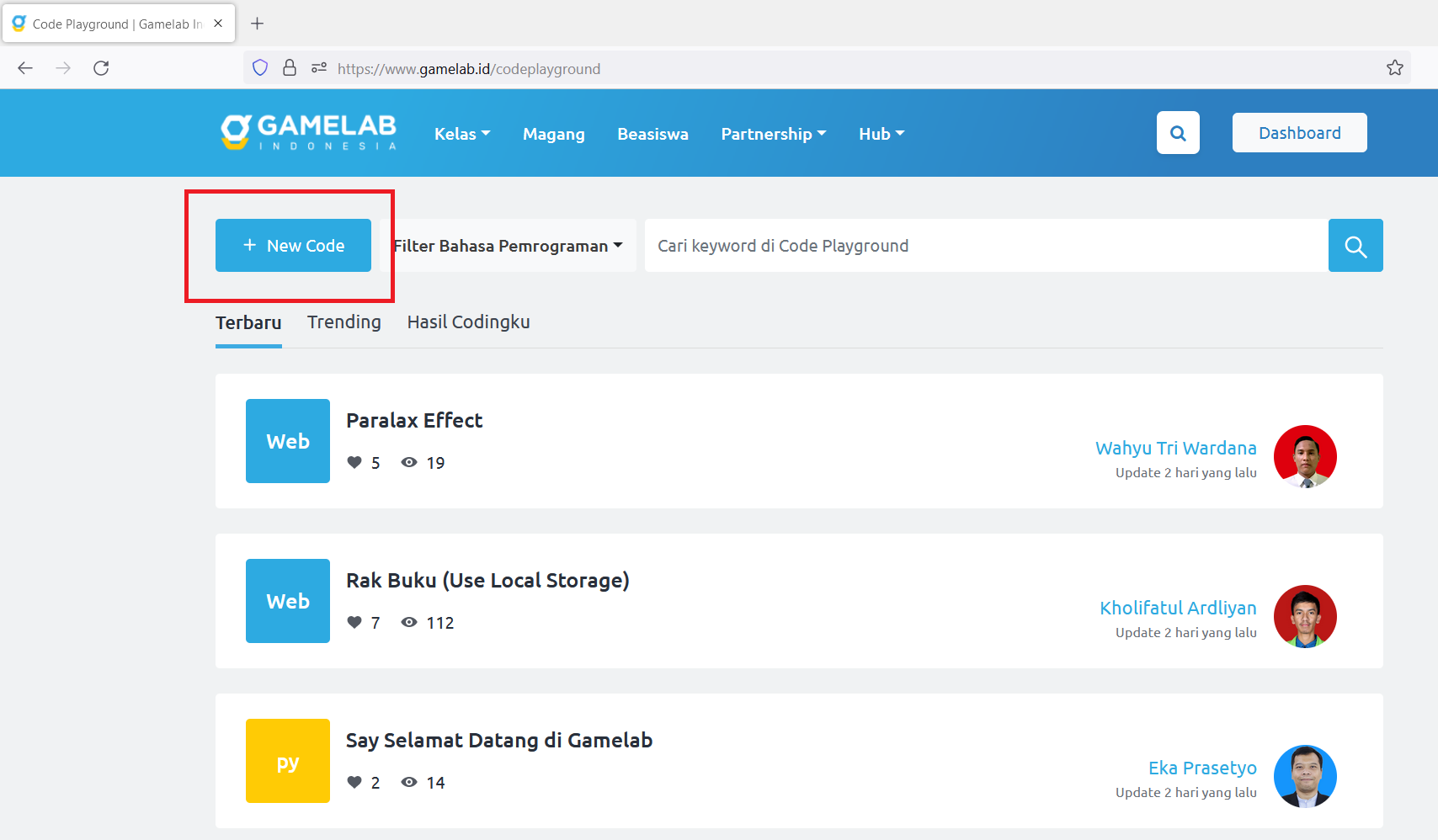The height and width of the screenshot is (840, 1438).
Task: Click the New Code button
Action: tap(293, 246)
